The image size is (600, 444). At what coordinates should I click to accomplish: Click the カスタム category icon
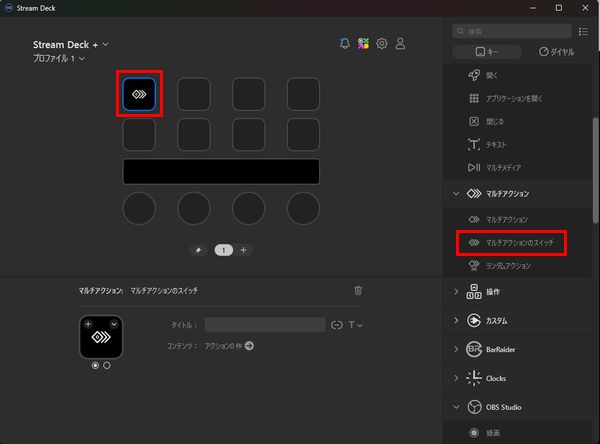click(x=474, y=320)
